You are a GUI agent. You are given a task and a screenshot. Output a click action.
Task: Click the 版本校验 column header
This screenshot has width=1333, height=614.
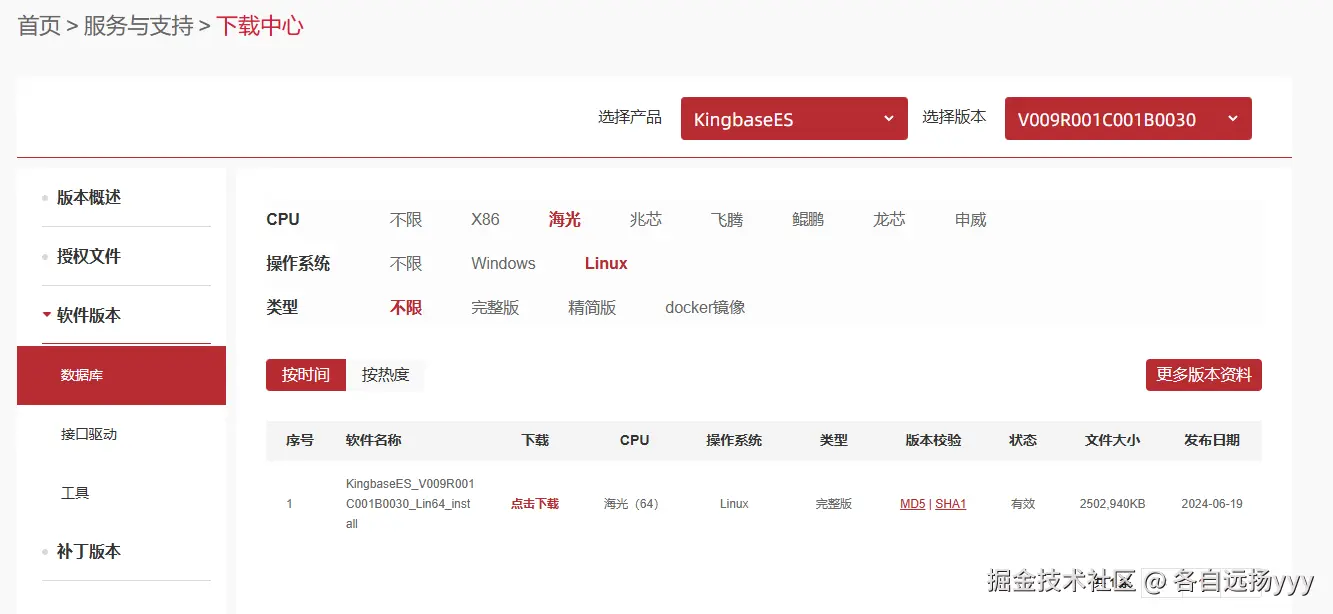tap(934, 440)
